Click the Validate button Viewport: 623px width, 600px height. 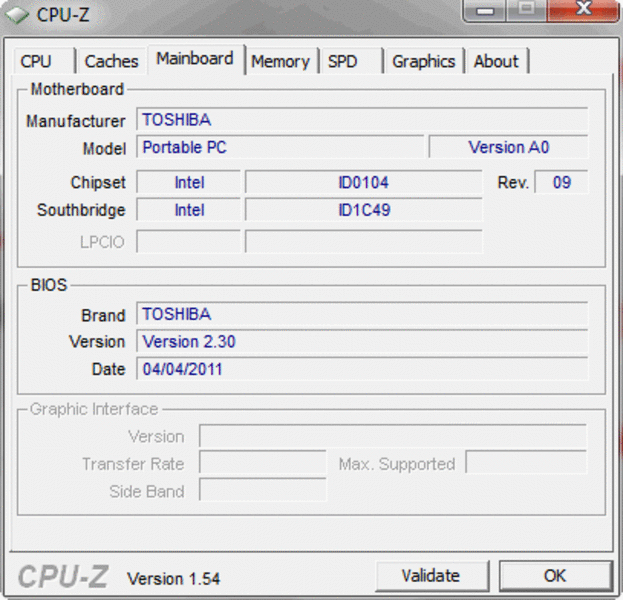(431, 576)
